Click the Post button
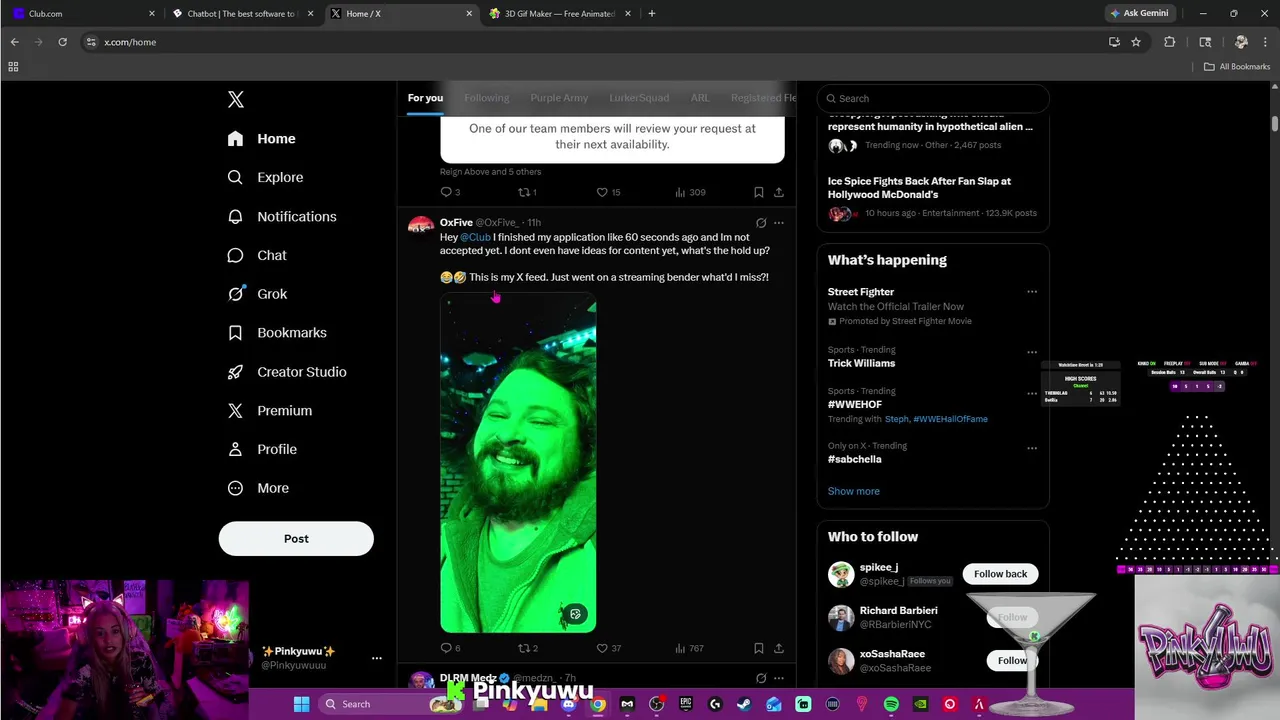1280x720 pixels. (x=296, y=538)
